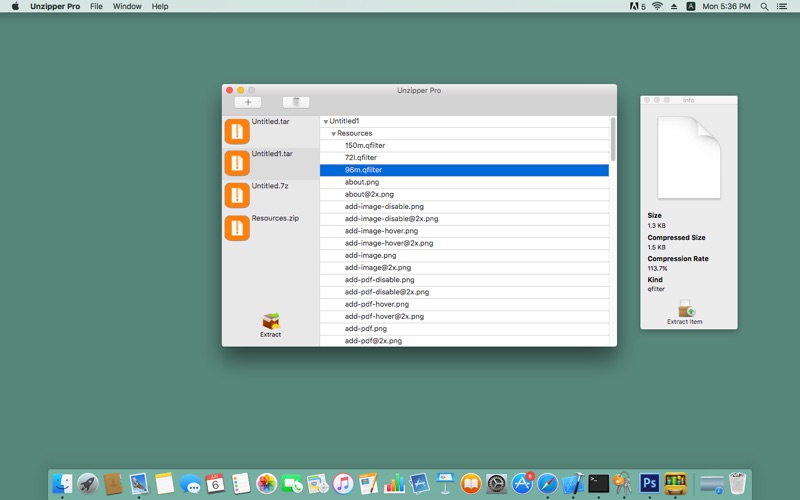Open Calendar from the Dock
Viewport: 800px width, 500px height.
(215, 483)
